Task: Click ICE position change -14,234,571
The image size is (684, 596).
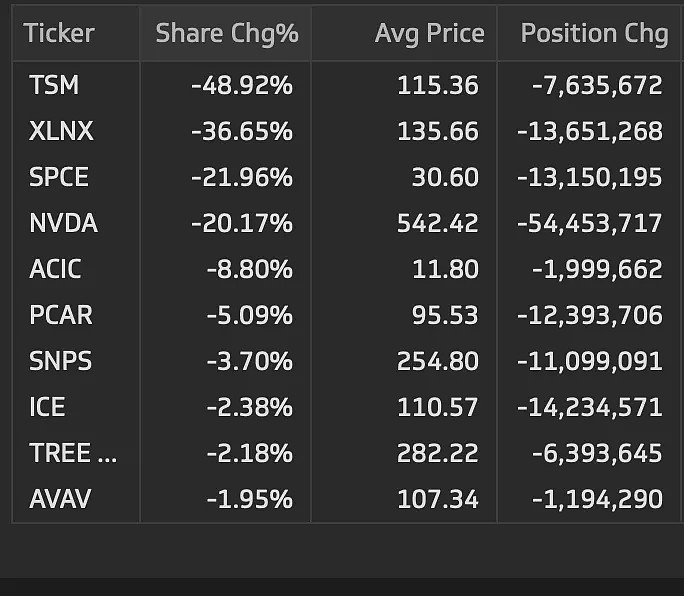Action: pos(590,408)
